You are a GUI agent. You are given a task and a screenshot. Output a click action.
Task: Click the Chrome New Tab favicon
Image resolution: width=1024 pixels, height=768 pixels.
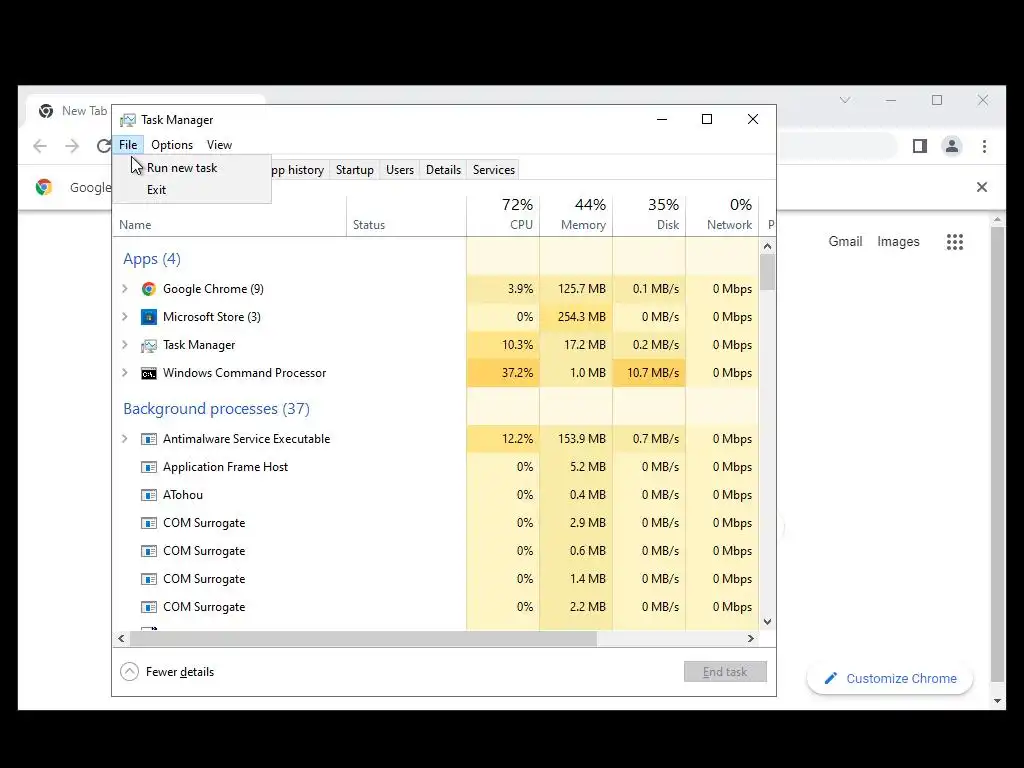(46, 111)
